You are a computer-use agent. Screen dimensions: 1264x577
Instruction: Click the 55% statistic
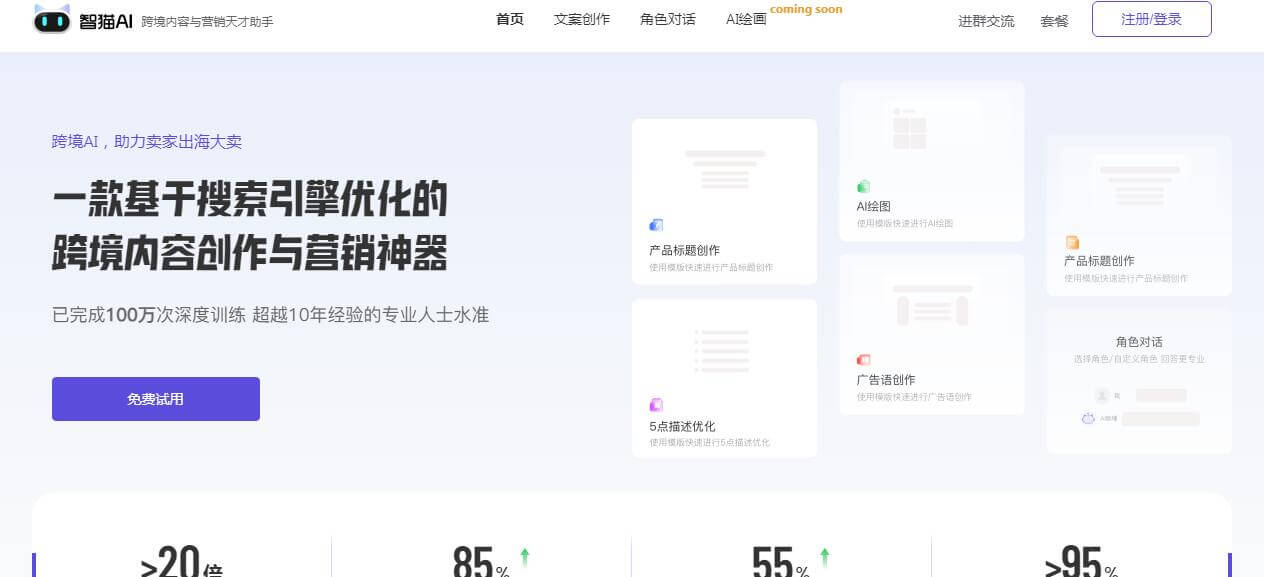(x=781, y=562)
